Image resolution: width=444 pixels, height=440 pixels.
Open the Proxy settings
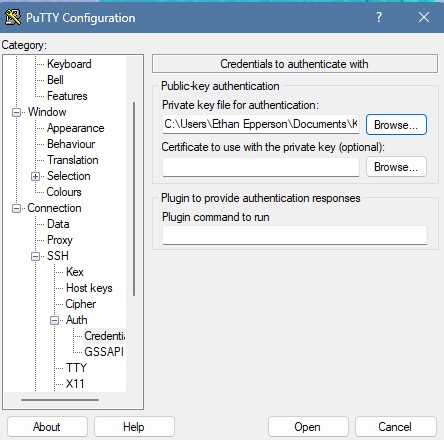click(x=60, y=240)
